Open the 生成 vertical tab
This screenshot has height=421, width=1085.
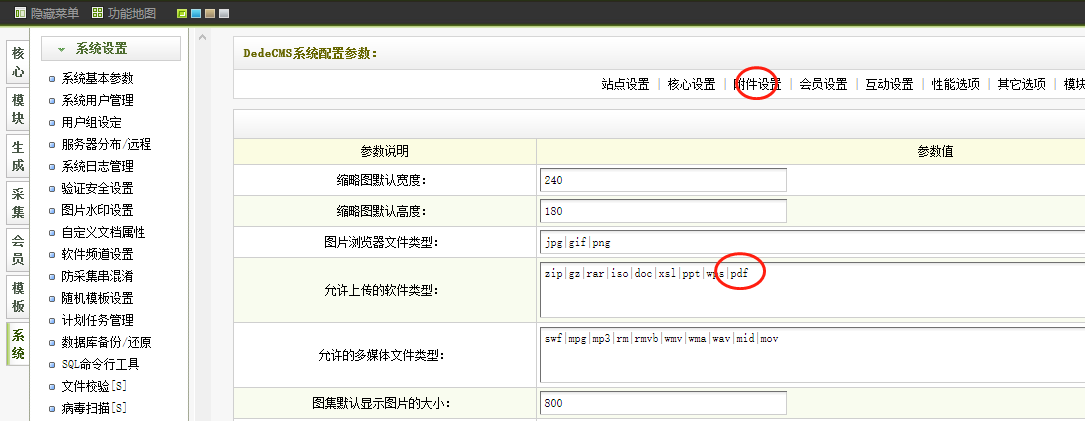(18, 156)
